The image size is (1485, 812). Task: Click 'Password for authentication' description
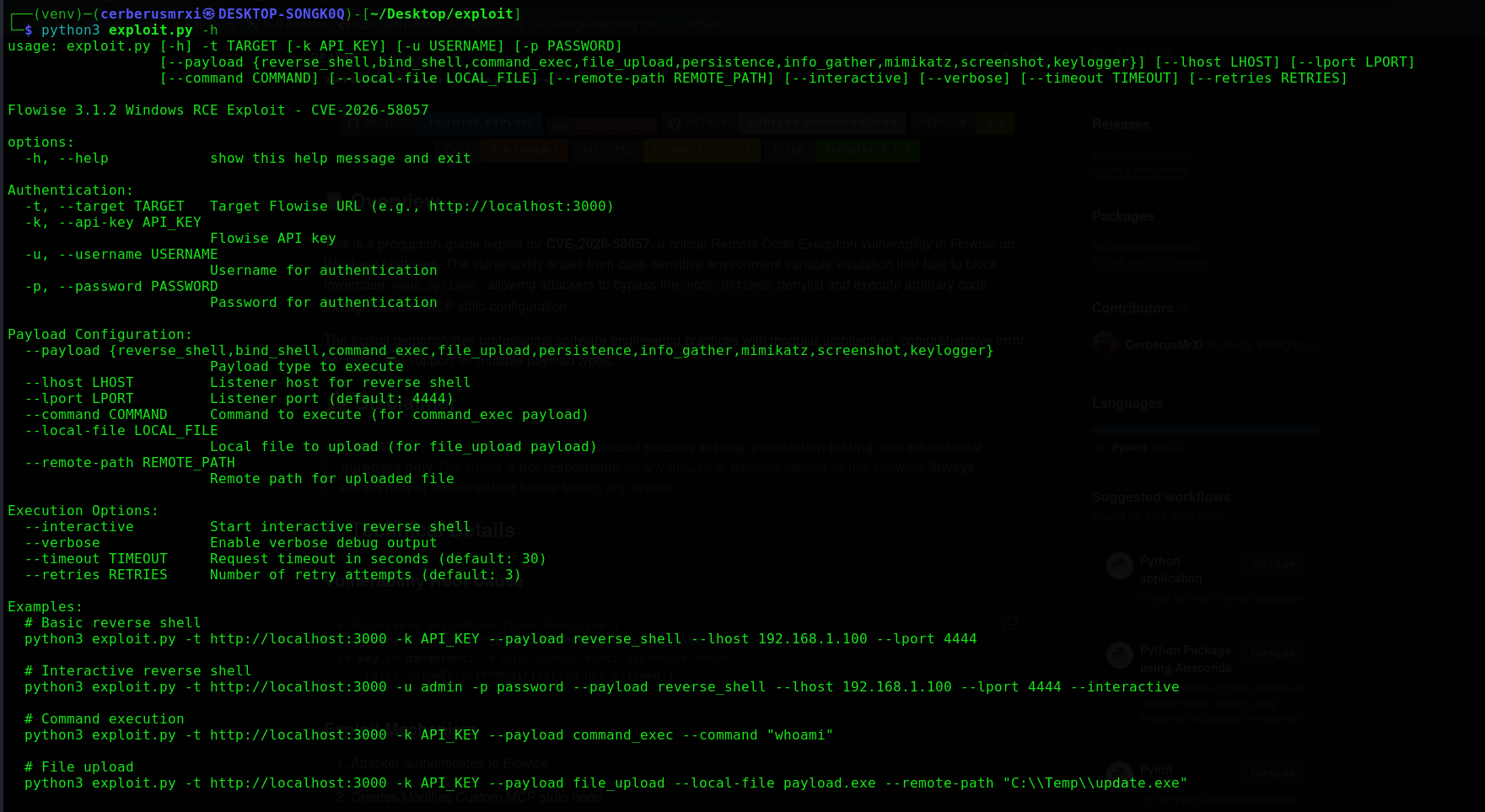click(324, 303)
